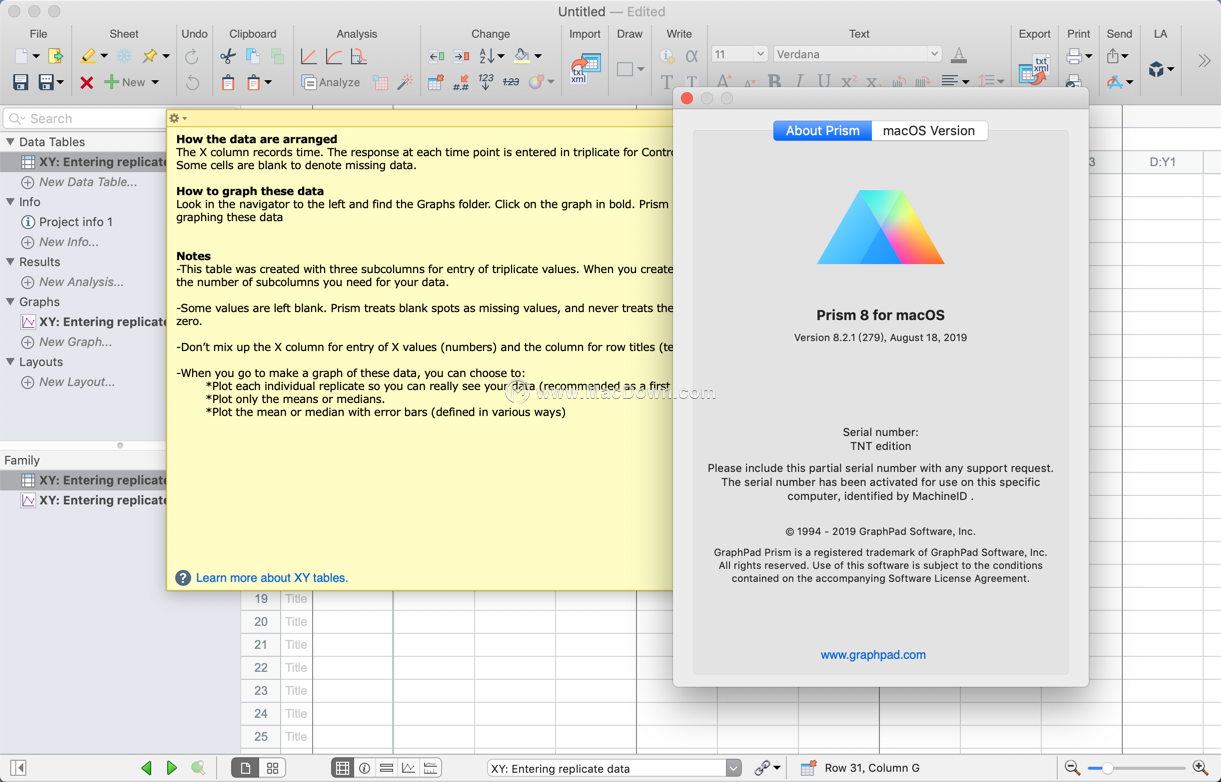
Task: Show results section in bottom bar
Action: coord(387,768)
